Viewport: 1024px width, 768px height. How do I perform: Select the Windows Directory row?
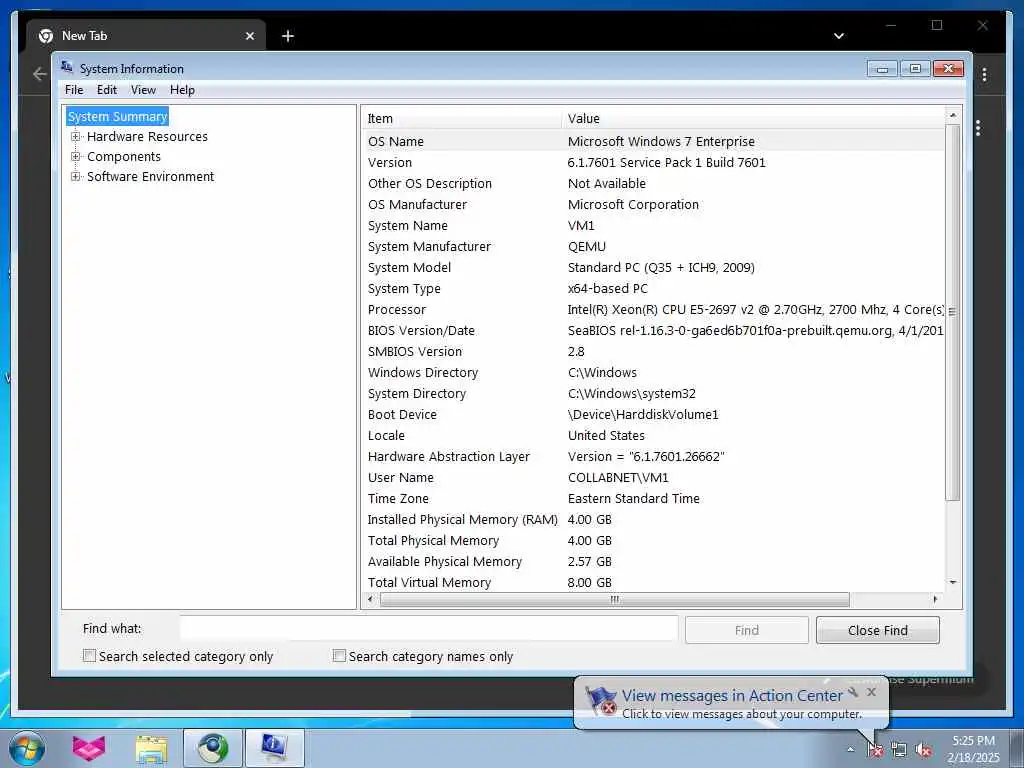coord(653,372)
